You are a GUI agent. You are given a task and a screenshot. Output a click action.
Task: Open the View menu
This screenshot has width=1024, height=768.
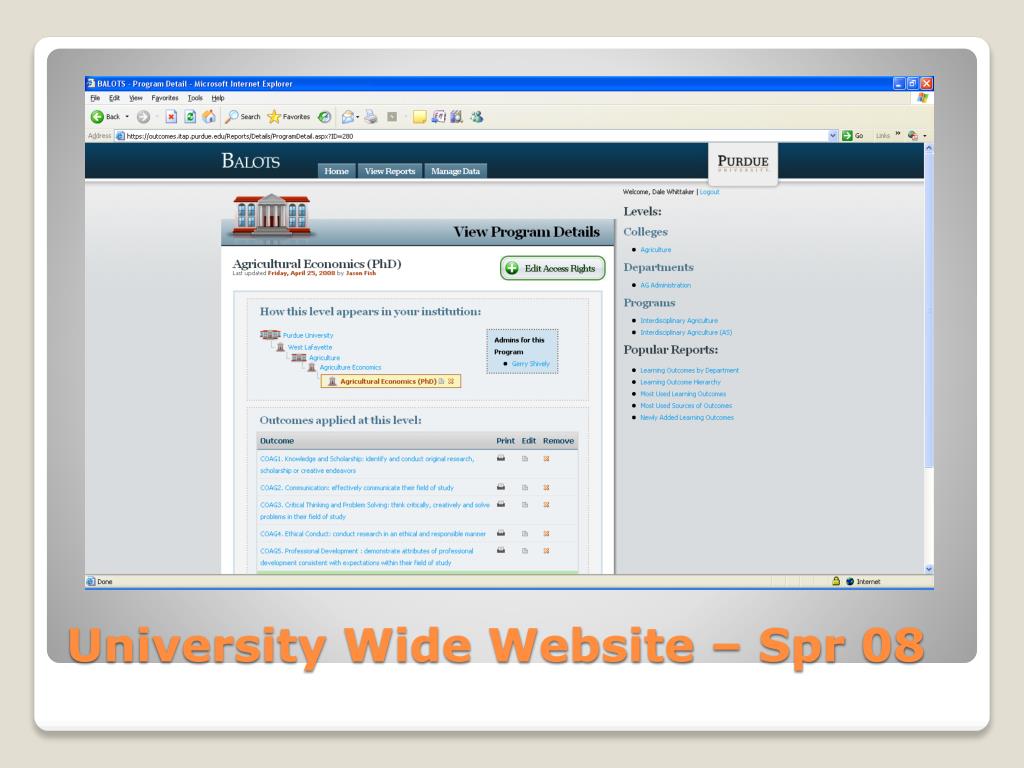pos(136,98)
